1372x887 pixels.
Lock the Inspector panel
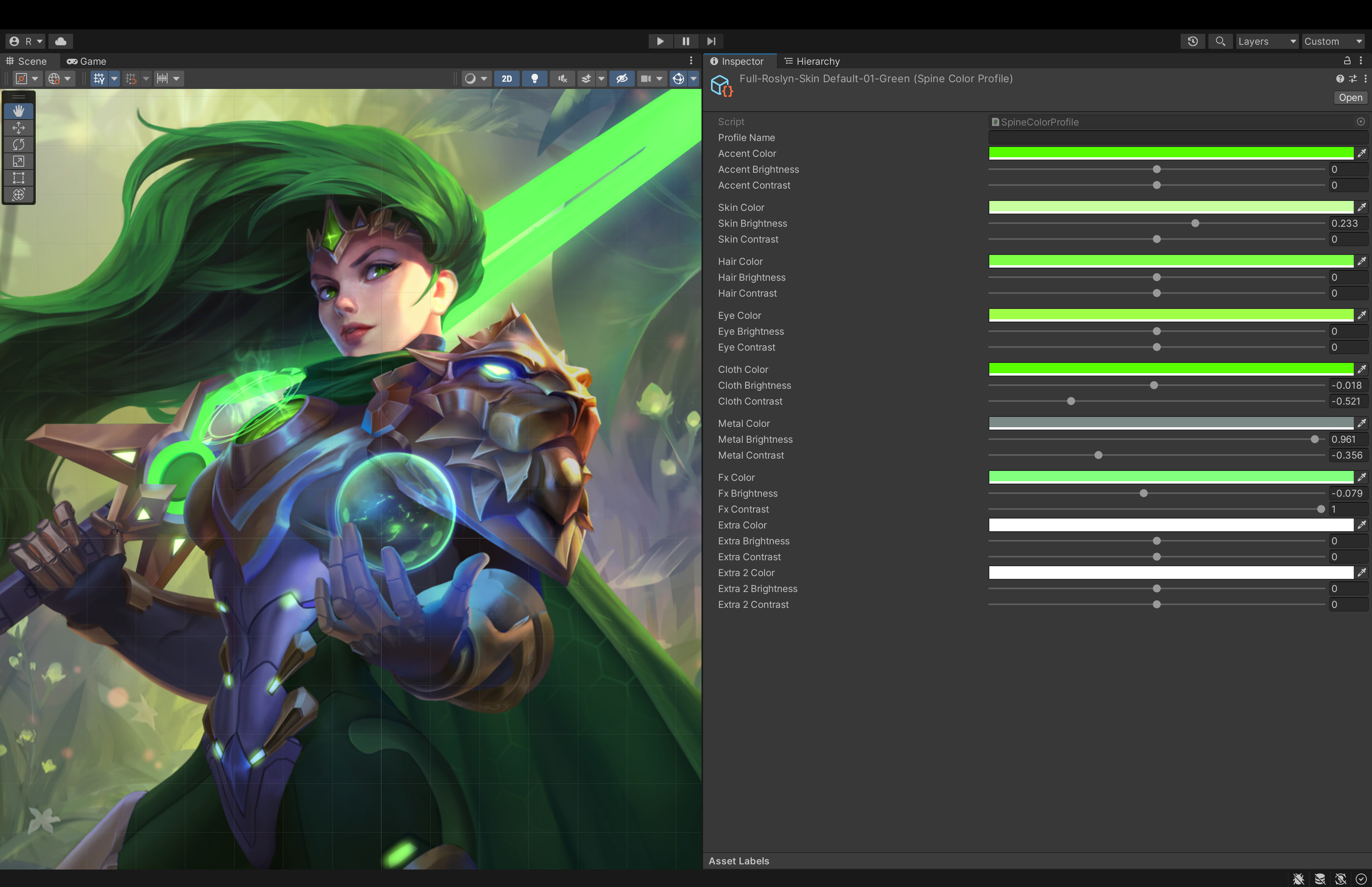coord(1347,61)
